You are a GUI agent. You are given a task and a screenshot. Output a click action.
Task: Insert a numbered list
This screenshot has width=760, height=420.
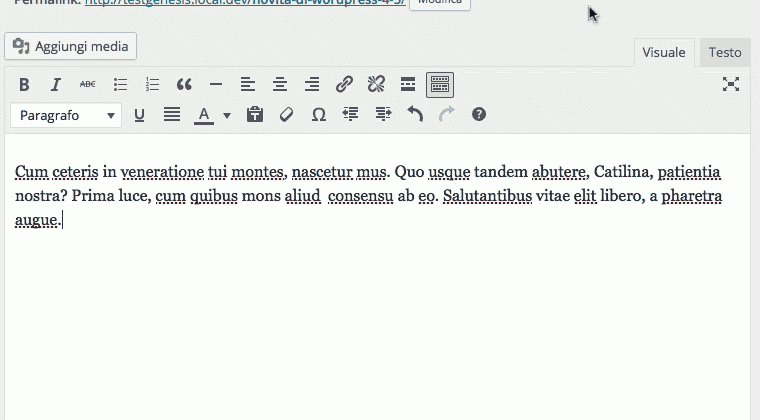152,84
